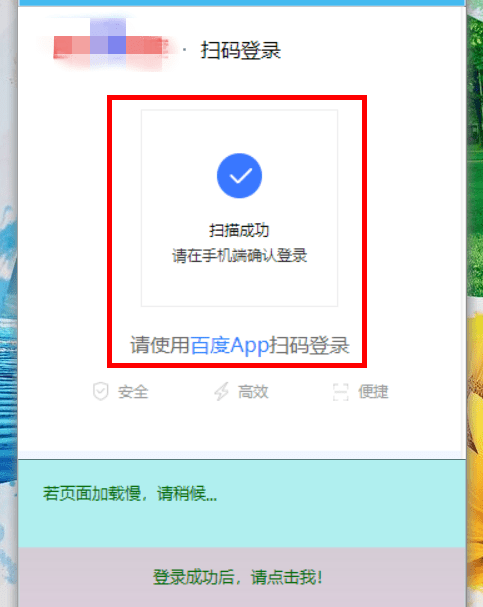Click the blue bar atop the window

[x=242, y=3]
